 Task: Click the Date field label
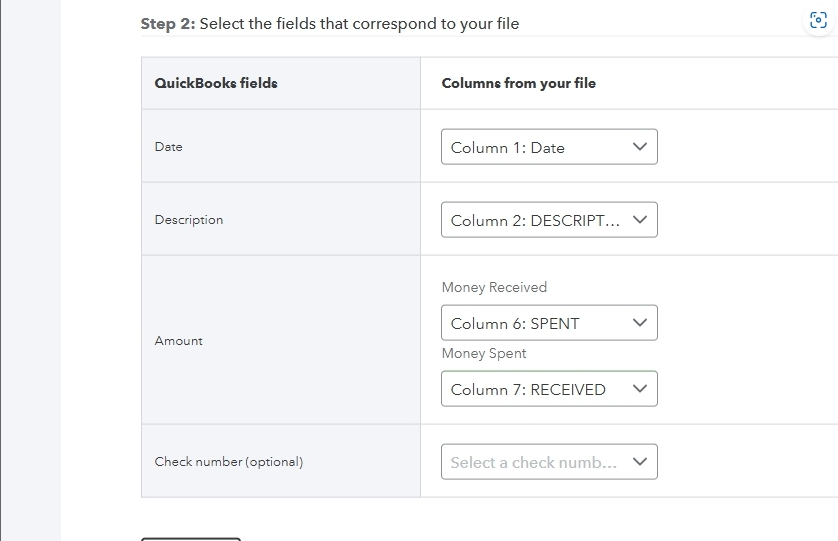pyautogui.click(x=169, y=146)
